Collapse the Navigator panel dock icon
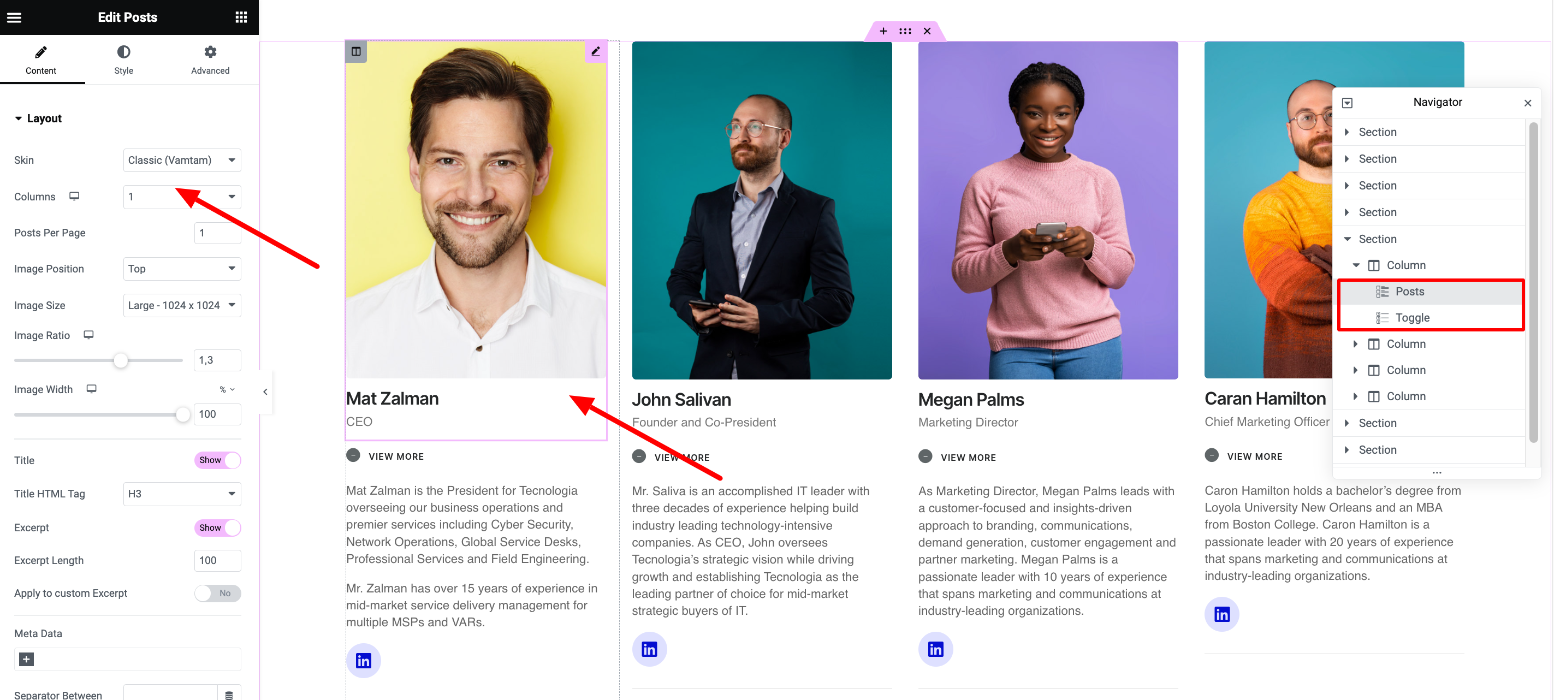 coord(1347,103)
